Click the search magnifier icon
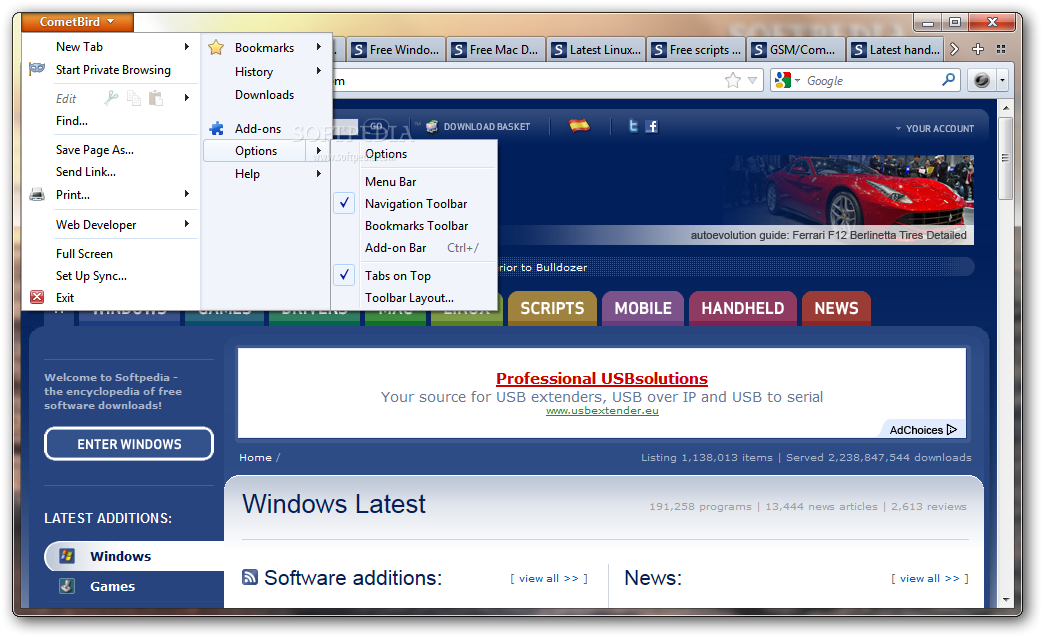Image resolution: width=1043 pixels, height=637 pixels. pos(949,80)
